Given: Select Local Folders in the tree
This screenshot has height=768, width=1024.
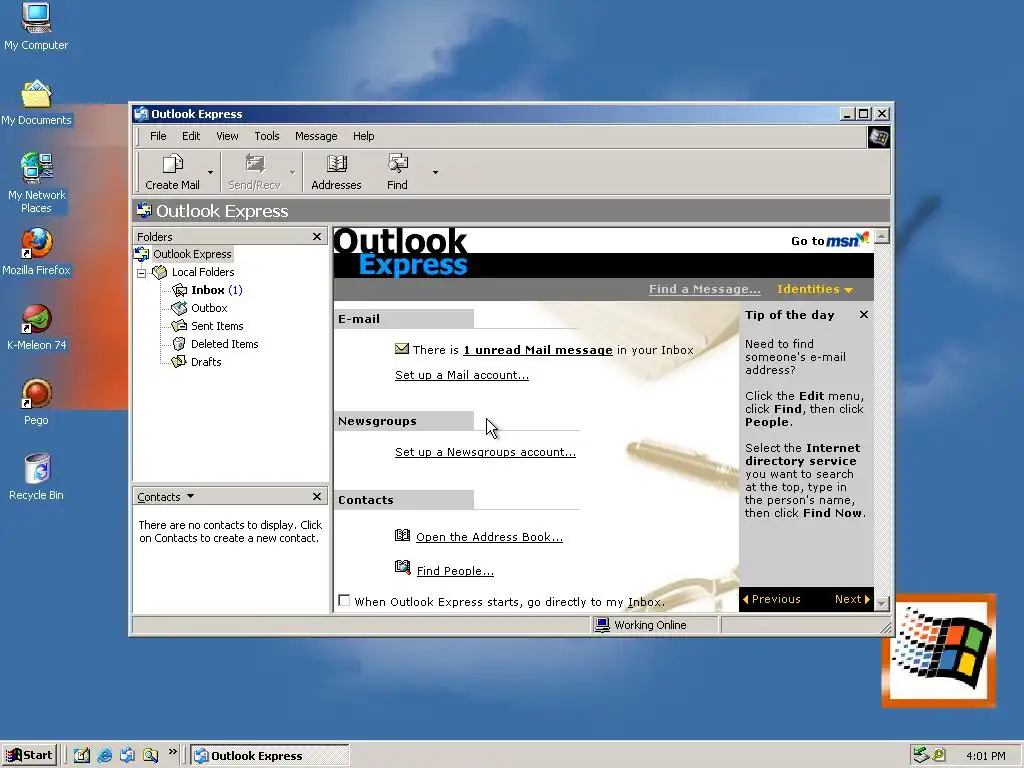Looking at the screenshot, I should [202, 272].
